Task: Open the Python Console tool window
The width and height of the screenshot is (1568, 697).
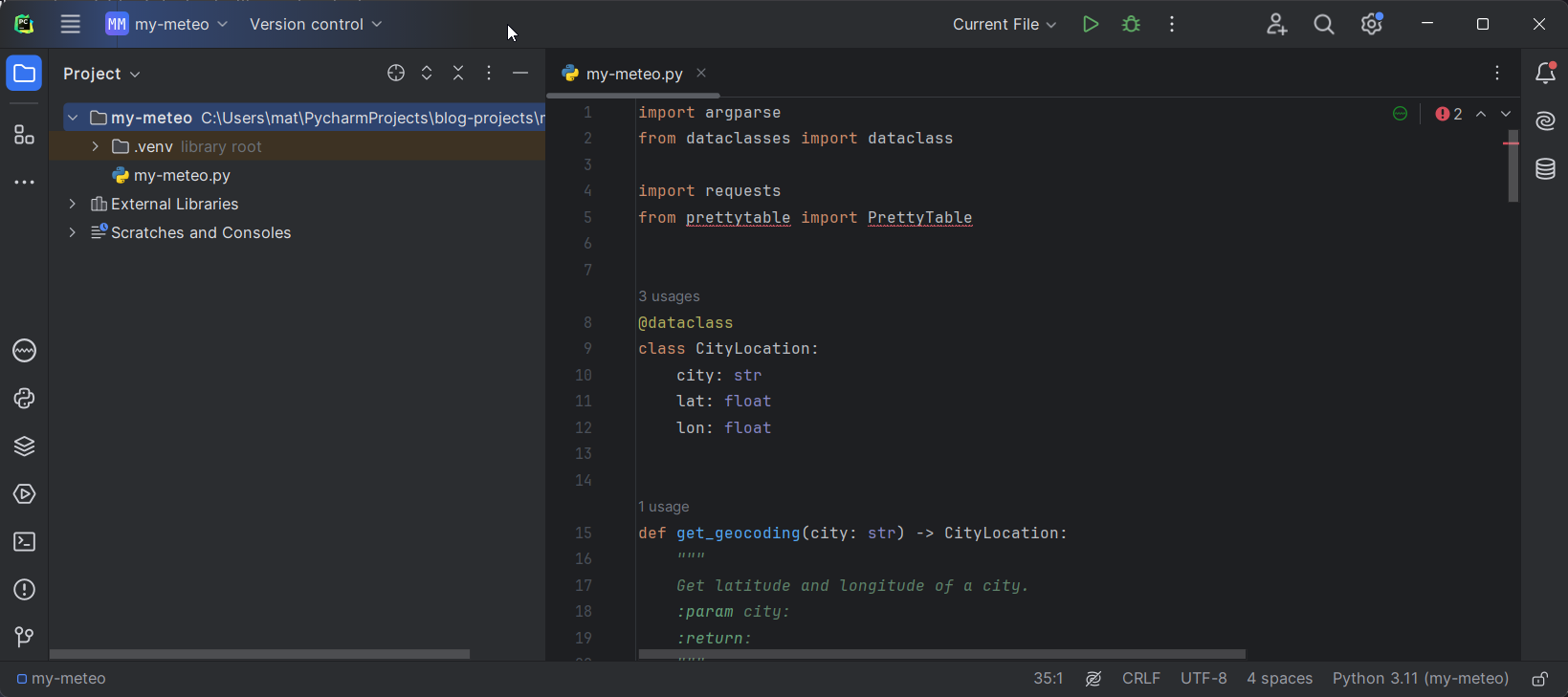Action: tap(24, 399)
